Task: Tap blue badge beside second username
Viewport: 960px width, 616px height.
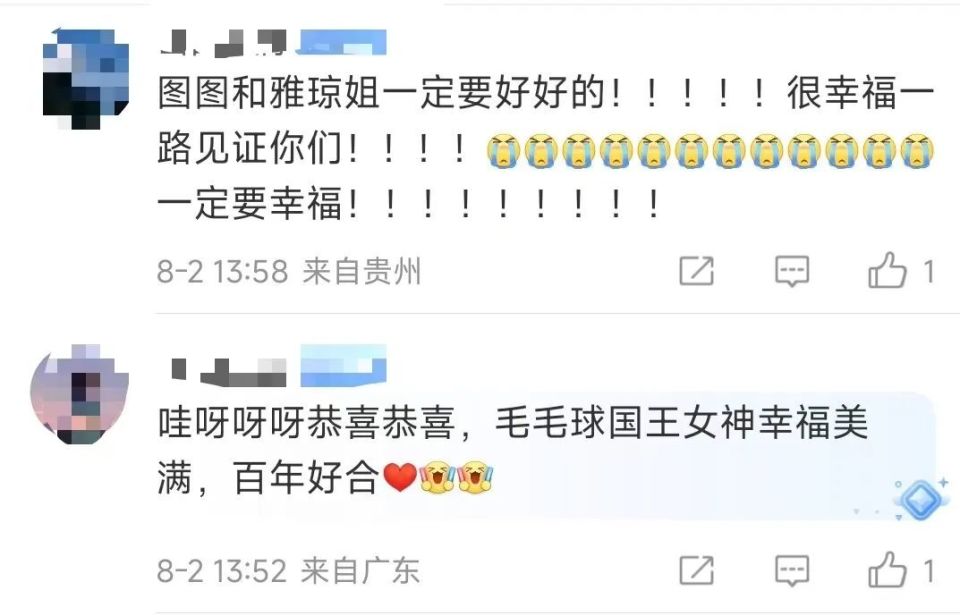Action: [x=343, y=366]
